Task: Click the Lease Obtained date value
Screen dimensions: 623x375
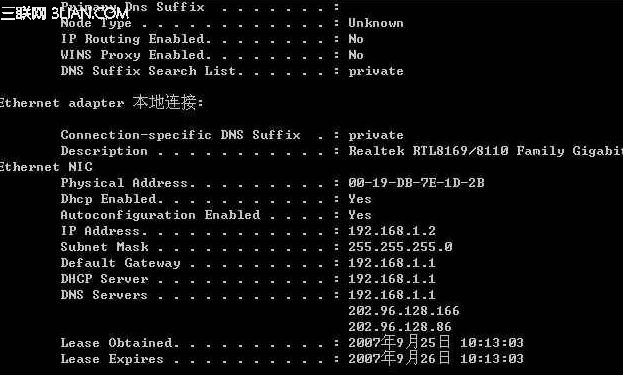Action: (436, 342)
